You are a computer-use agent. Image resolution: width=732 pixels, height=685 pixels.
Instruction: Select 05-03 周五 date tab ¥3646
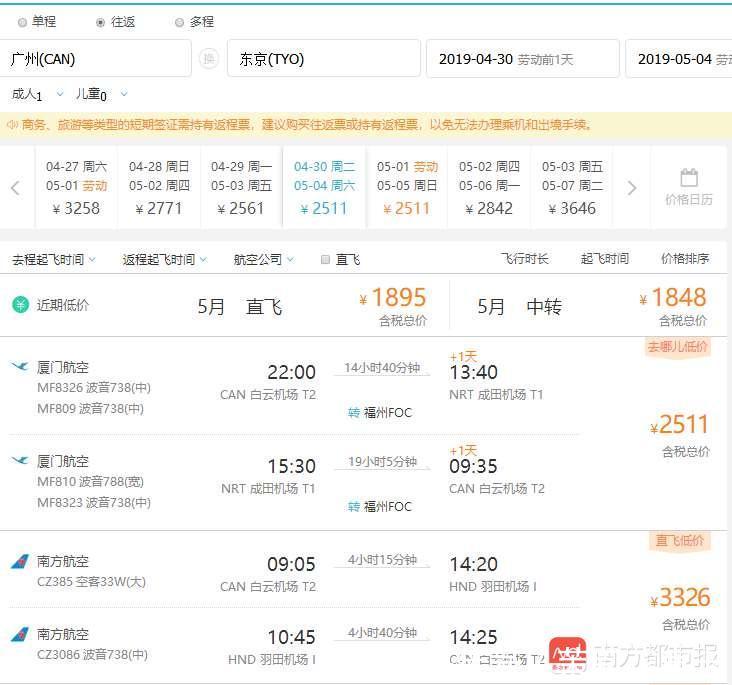point(572,188)
